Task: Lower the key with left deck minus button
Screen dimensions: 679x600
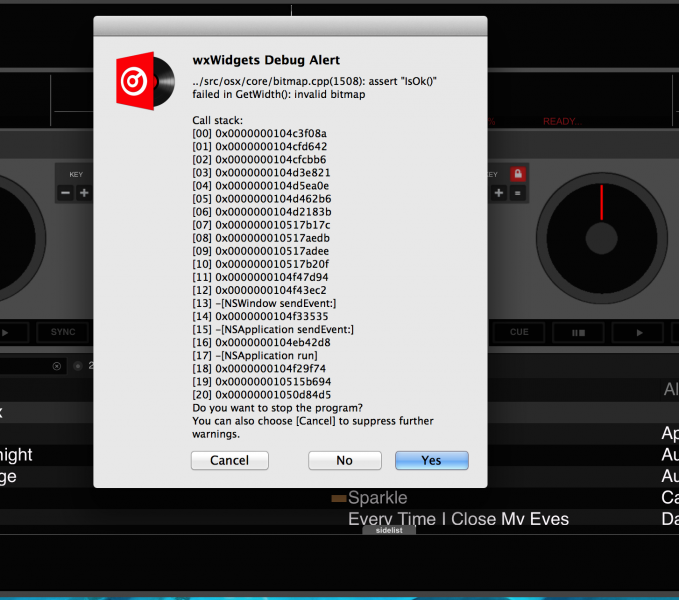Action: 65,193
